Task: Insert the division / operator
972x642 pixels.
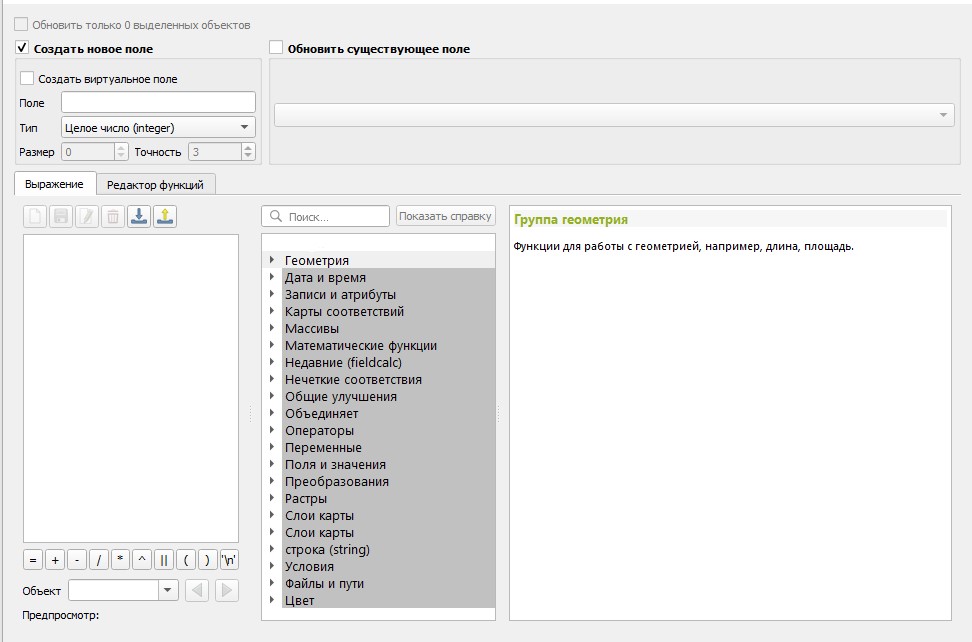Action: pos(99,560)
